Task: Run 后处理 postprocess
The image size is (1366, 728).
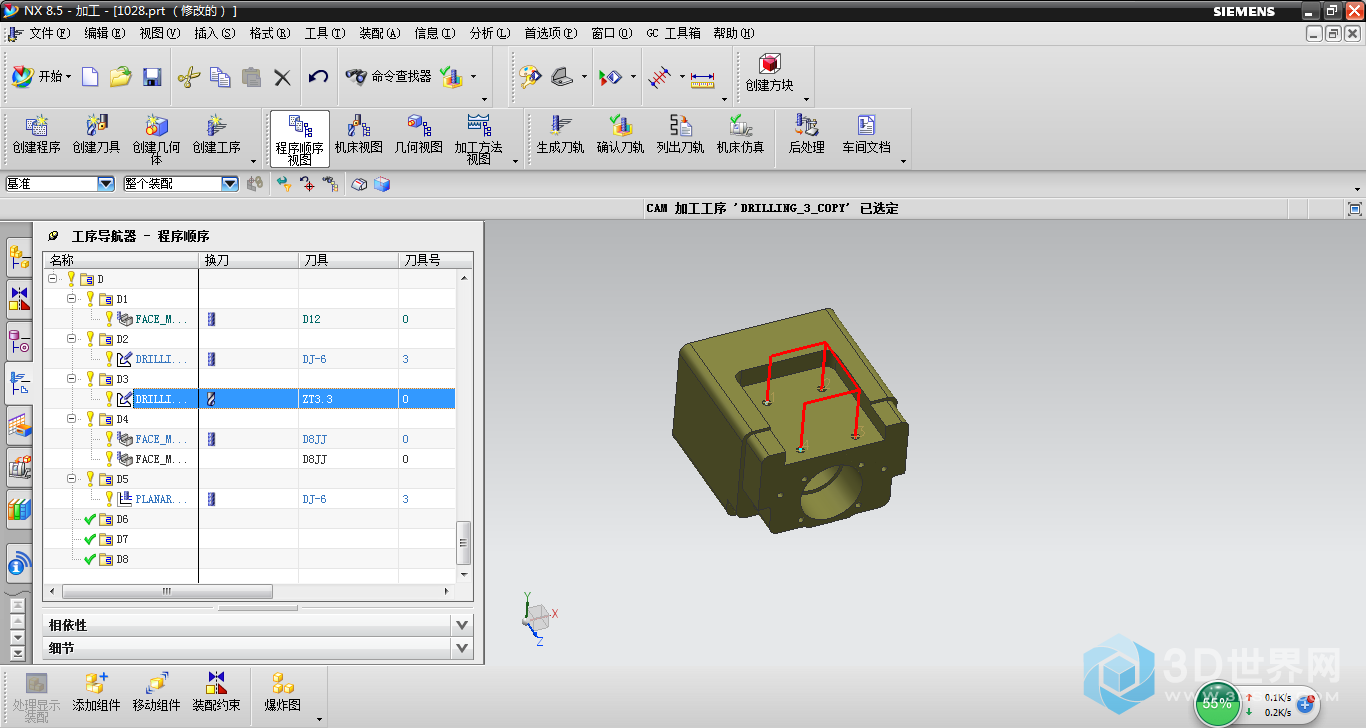Action: (806, 135)
